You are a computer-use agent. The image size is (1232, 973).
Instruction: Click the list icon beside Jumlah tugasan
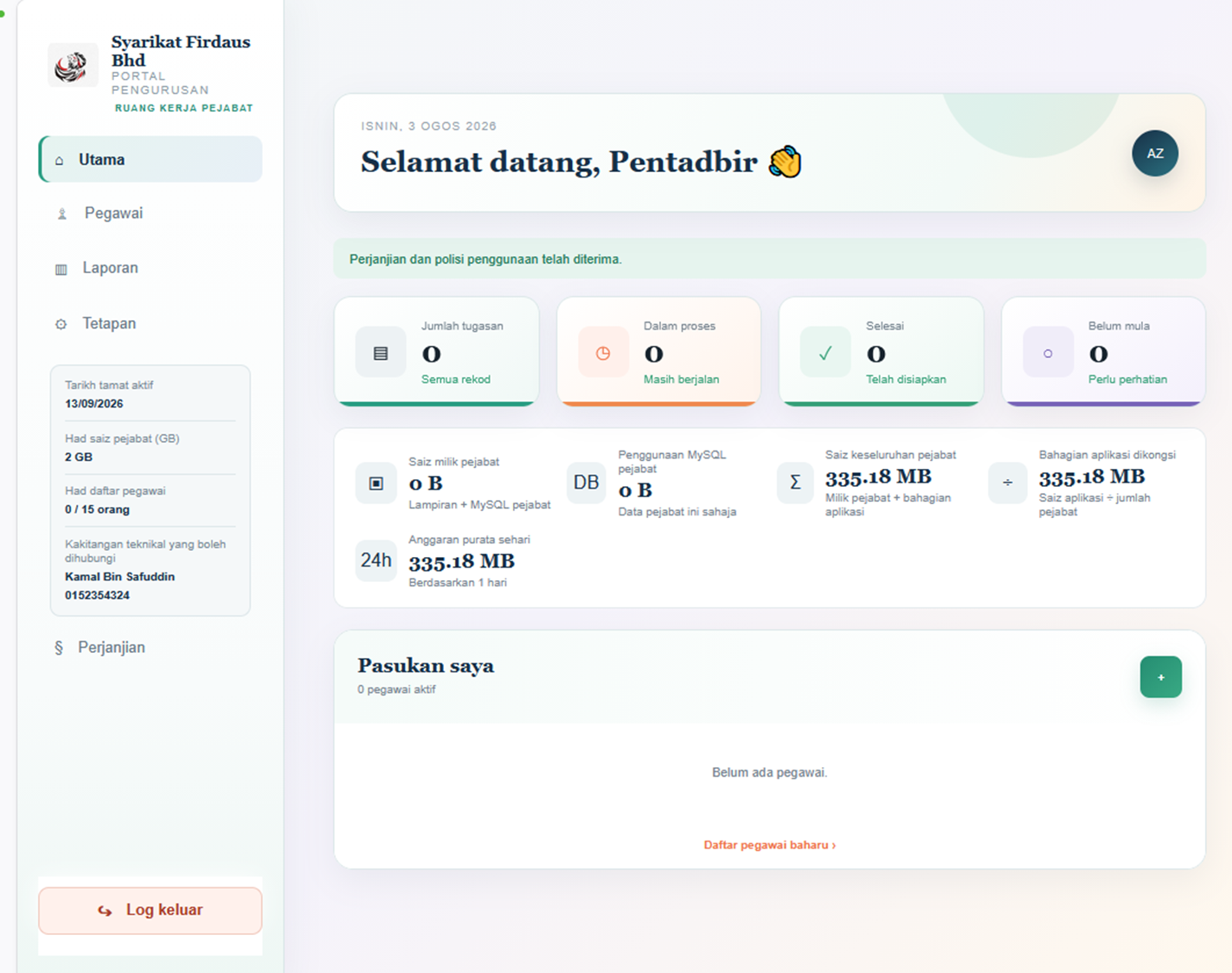pyautogui.click(x=381, y=353)
